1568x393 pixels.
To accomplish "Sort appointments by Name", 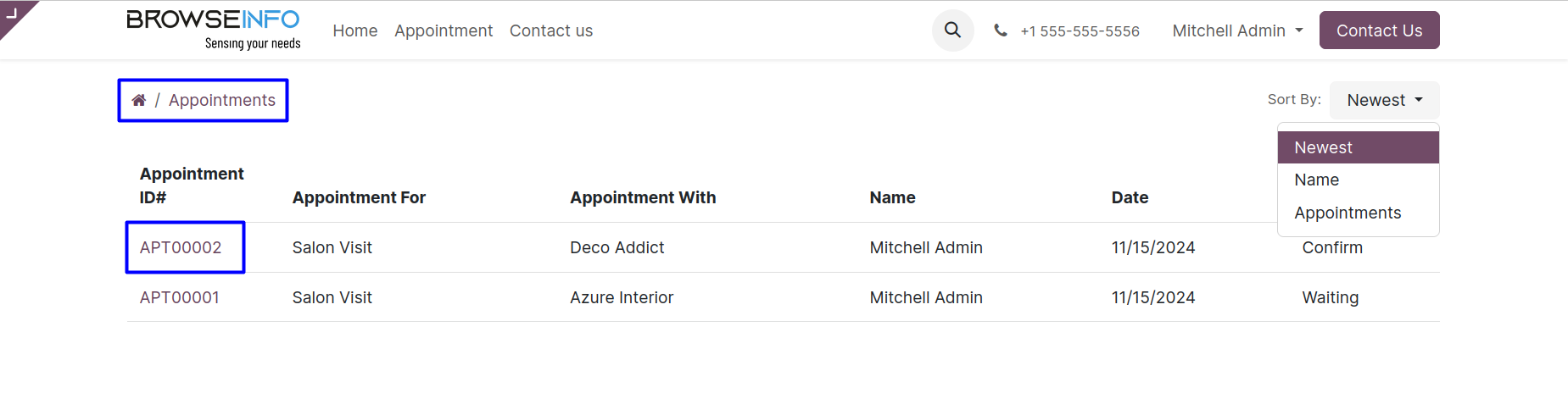I will pyautogui.click(x=1316, y=180).
